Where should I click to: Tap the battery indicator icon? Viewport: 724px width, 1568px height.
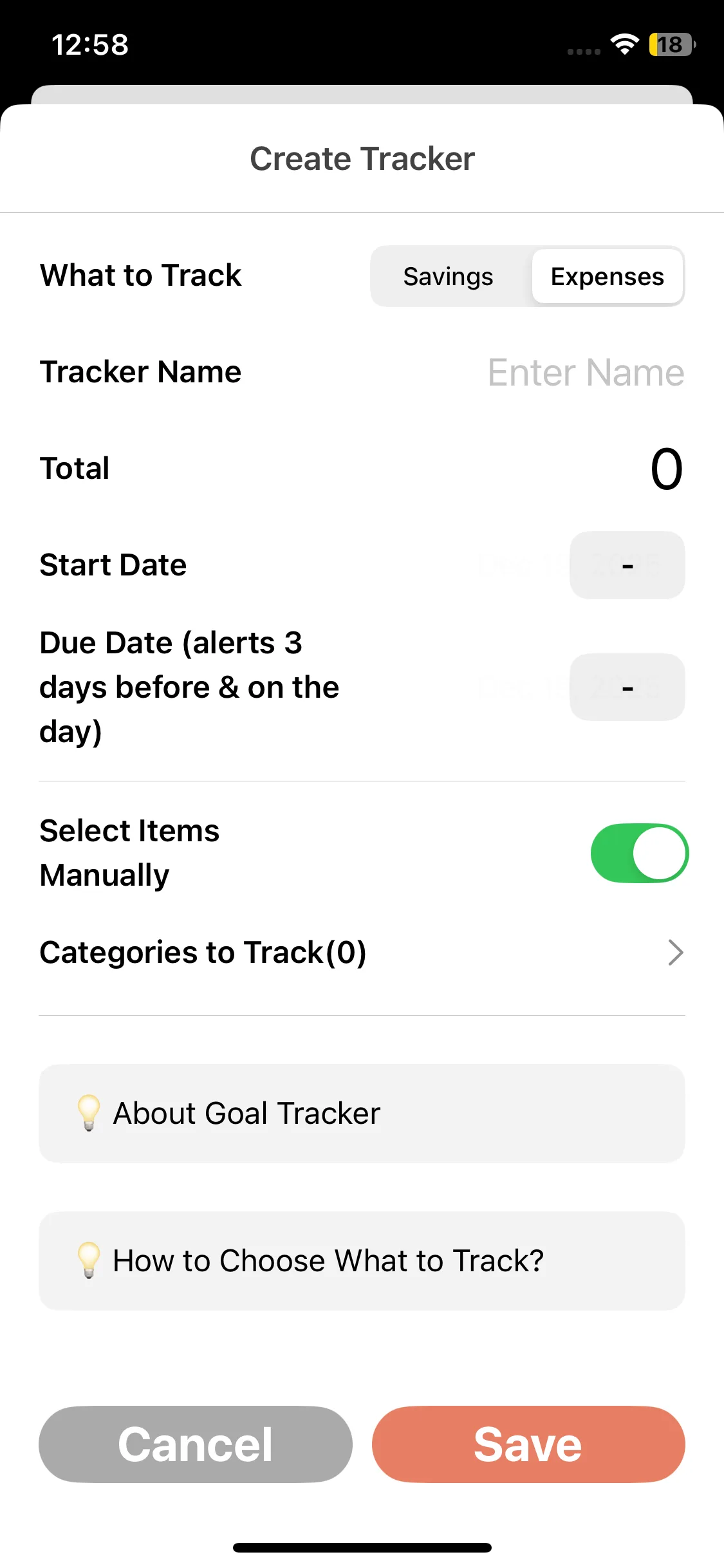(672, 44)
